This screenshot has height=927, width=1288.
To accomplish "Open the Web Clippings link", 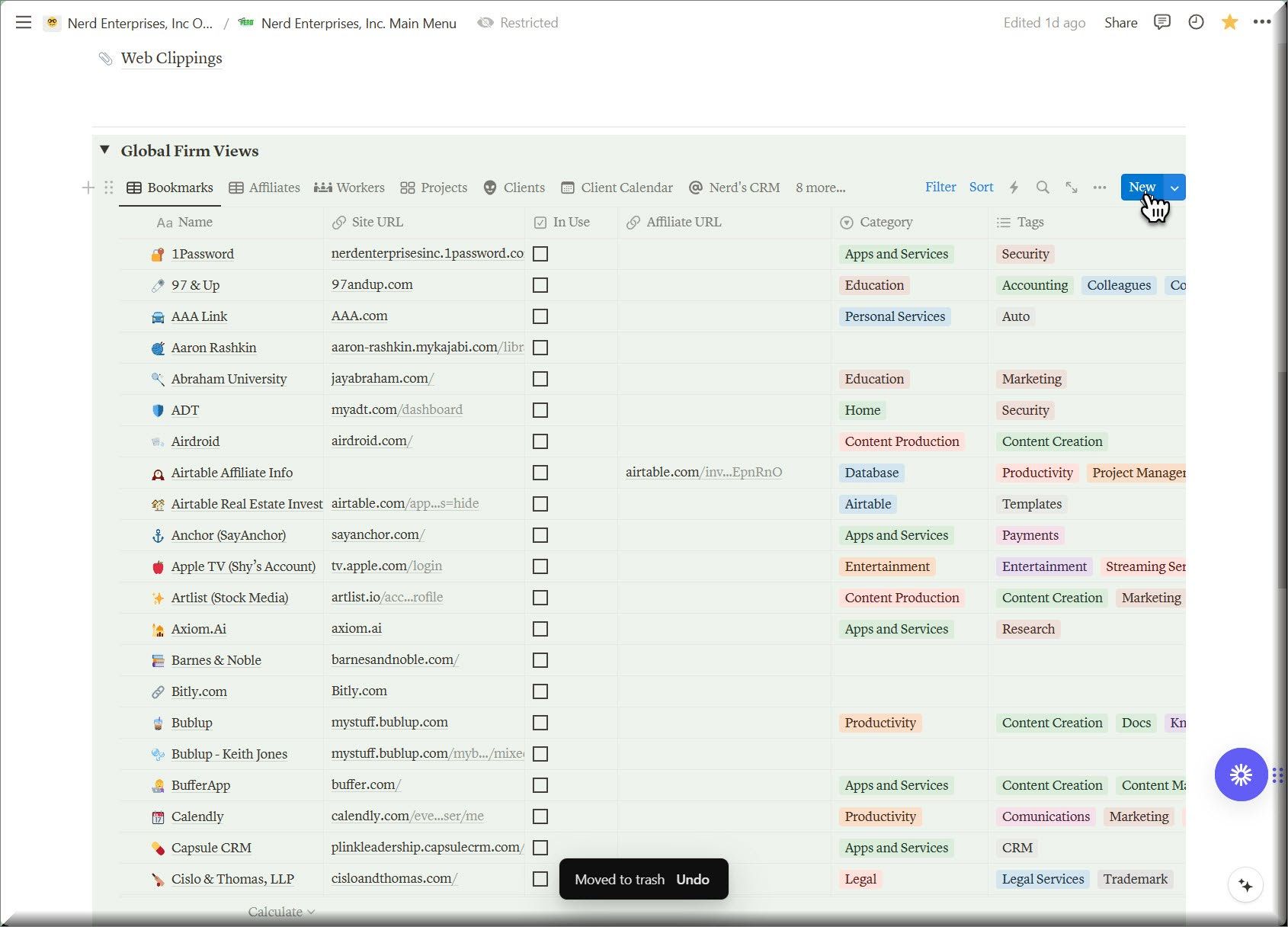I will pos(171,59).
